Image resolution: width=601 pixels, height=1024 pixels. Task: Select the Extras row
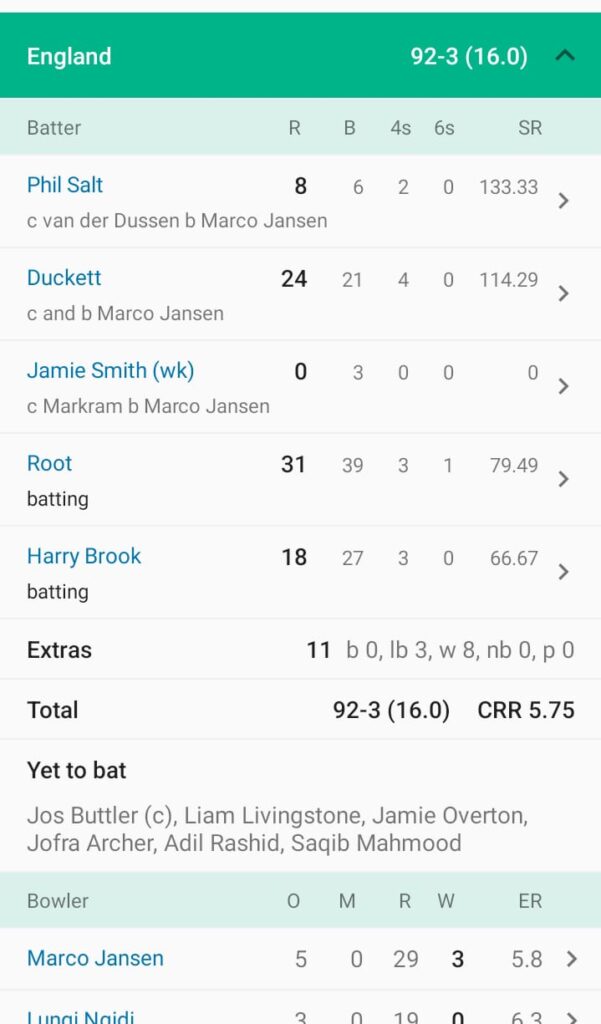[300, 650]
